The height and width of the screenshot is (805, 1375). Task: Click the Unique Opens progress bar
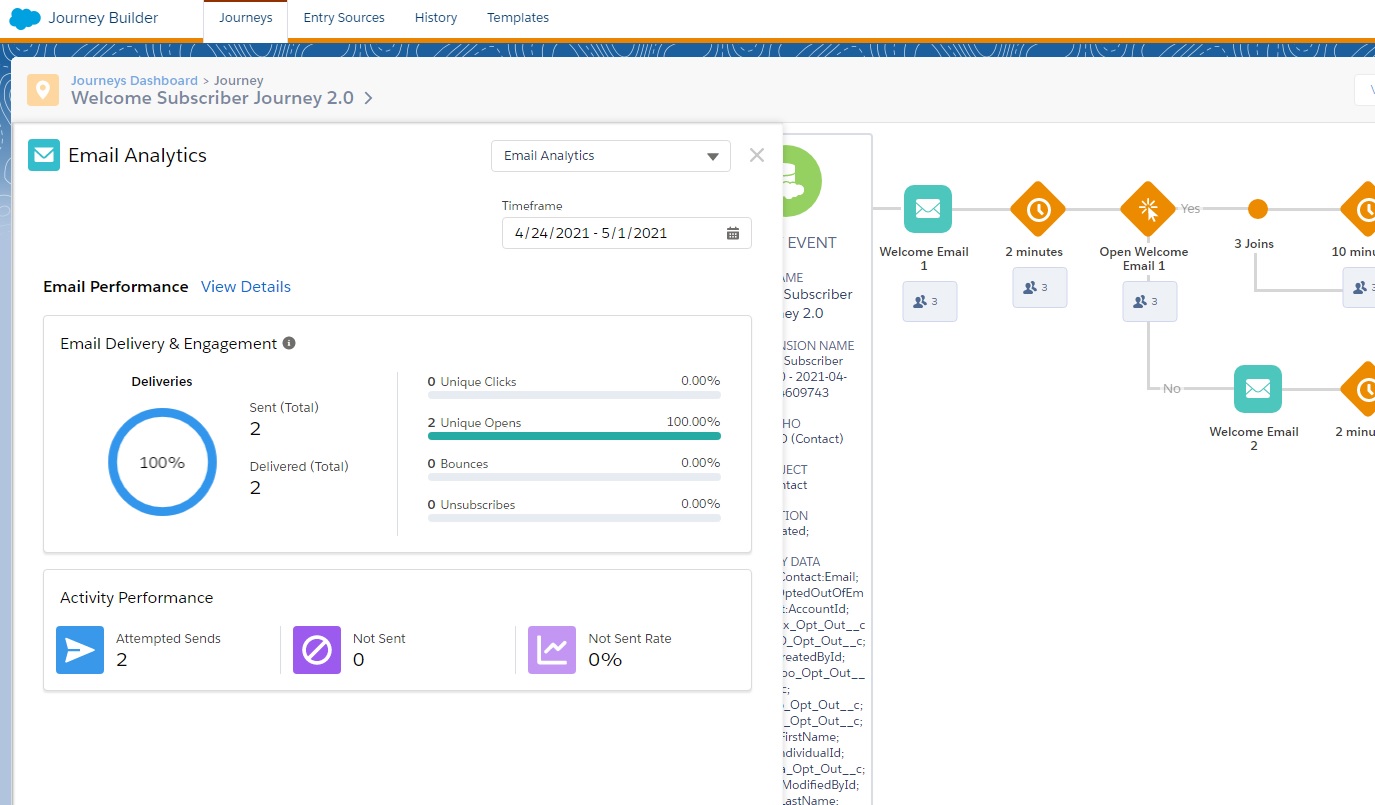[574, 436]
